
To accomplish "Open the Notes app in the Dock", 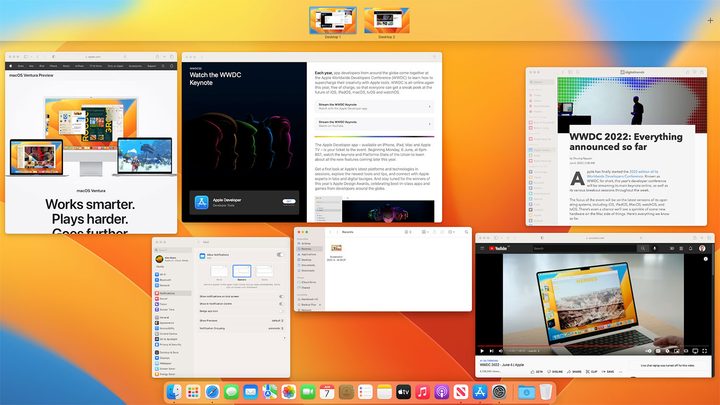I will pos(384,392).
